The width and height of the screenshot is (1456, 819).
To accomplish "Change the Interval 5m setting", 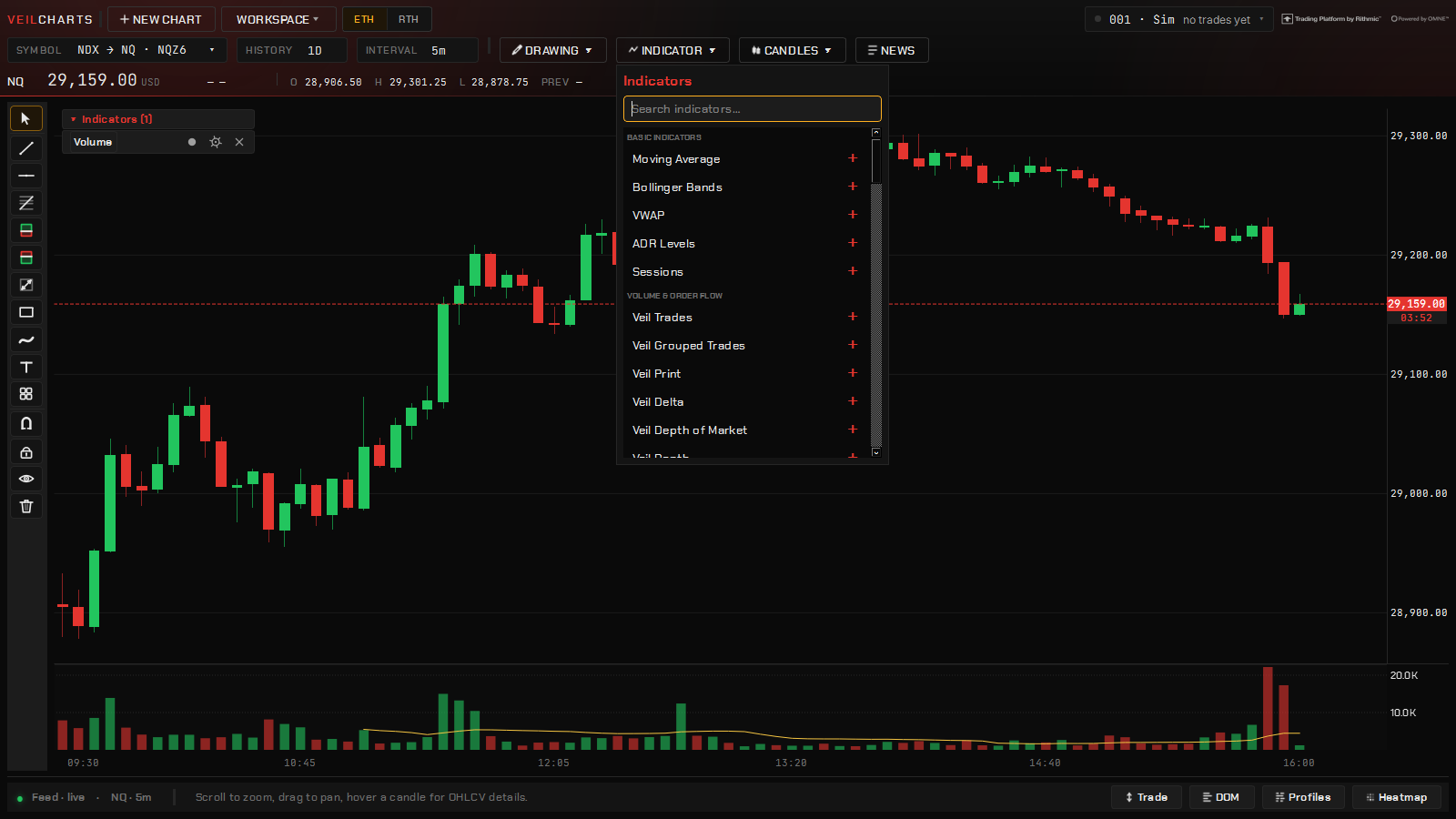I will pos(417,50).
